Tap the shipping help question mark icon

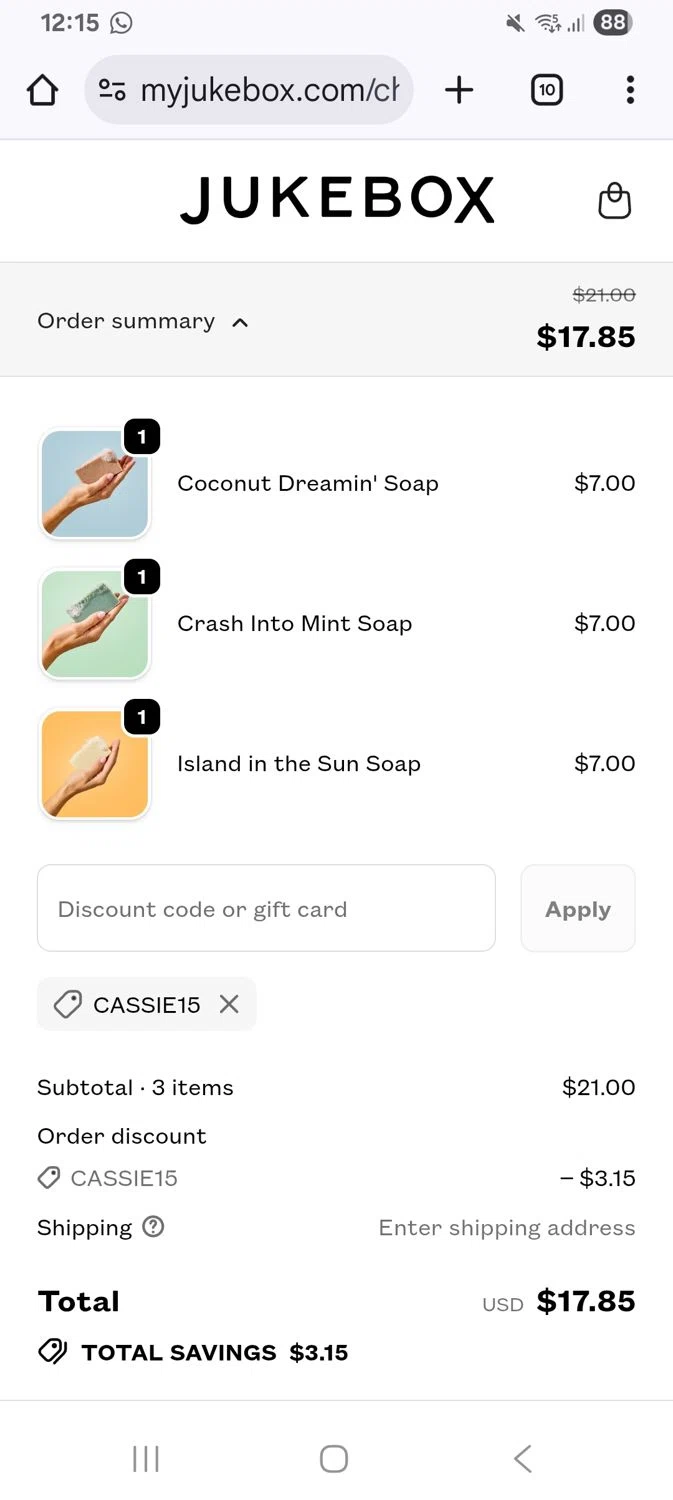coord(153,1227)
